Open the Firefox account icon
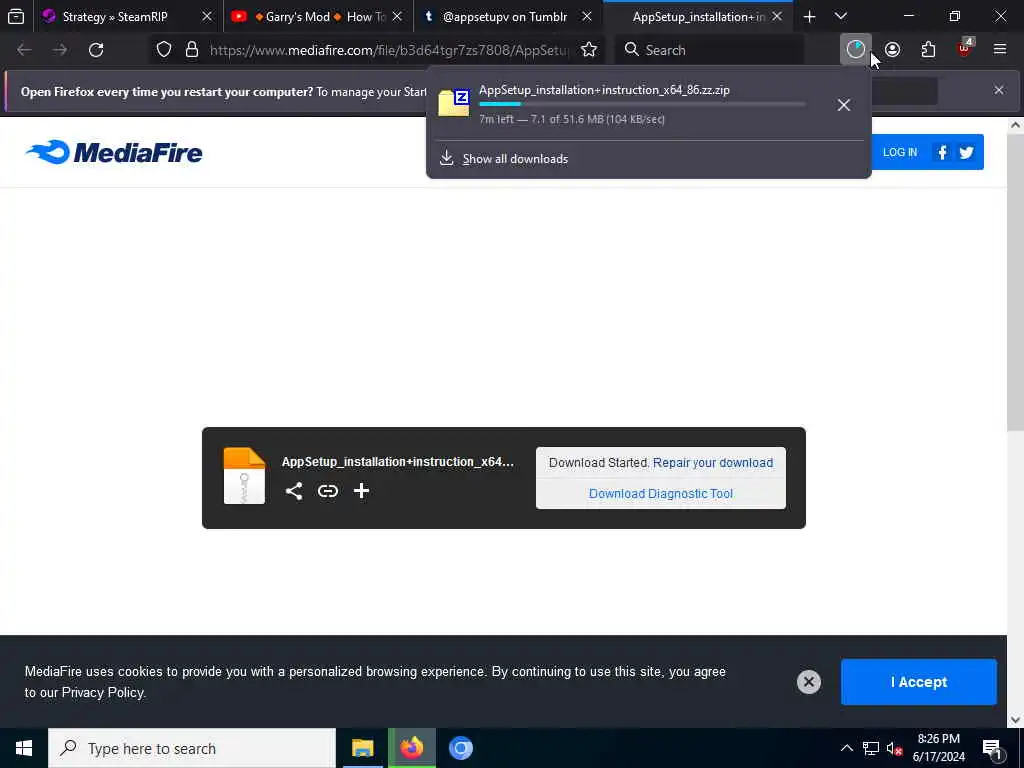 pyautogui.click(x=893, y=50)
